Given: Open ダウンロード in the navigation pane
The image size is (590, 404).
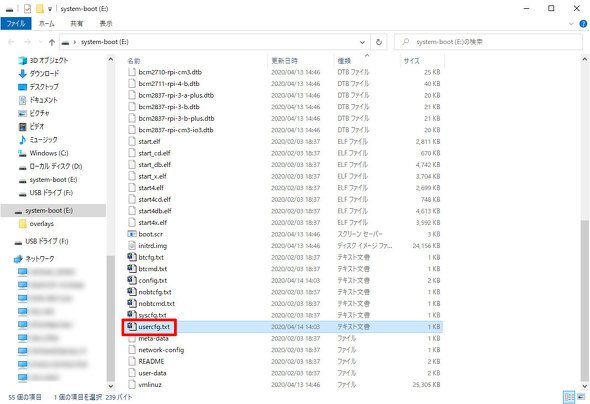Looking at the screenshot, I should click(x=44, y=73).
